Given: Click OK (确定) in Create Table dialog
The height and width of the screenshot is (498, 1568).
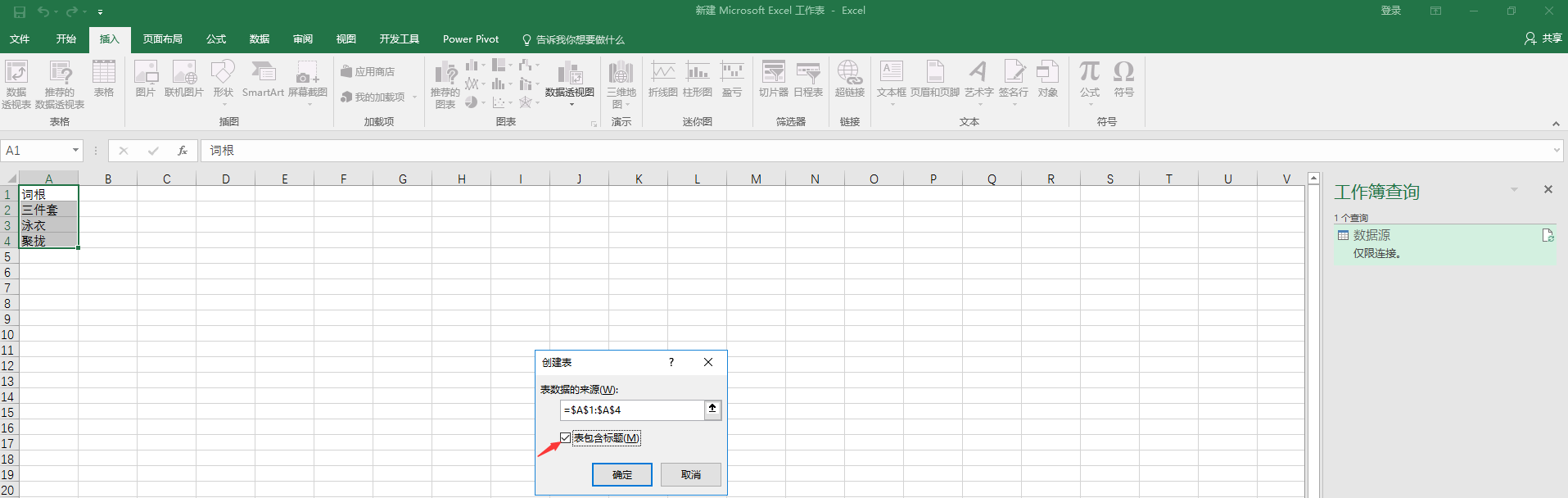Looking at the screenshot, I should point(622,474).
